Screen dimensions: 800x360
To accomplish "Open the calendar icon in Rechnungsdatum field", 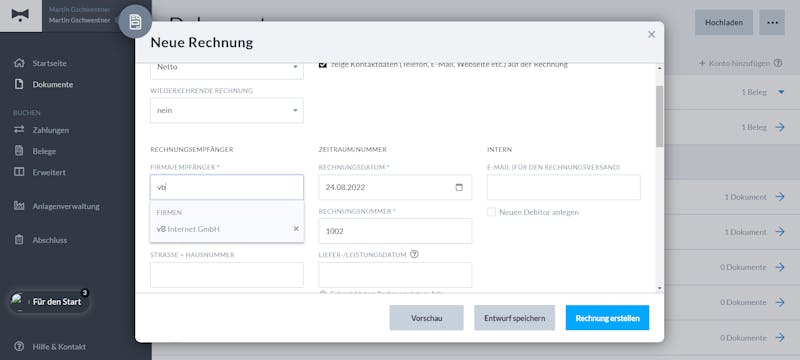I will 459,187.
